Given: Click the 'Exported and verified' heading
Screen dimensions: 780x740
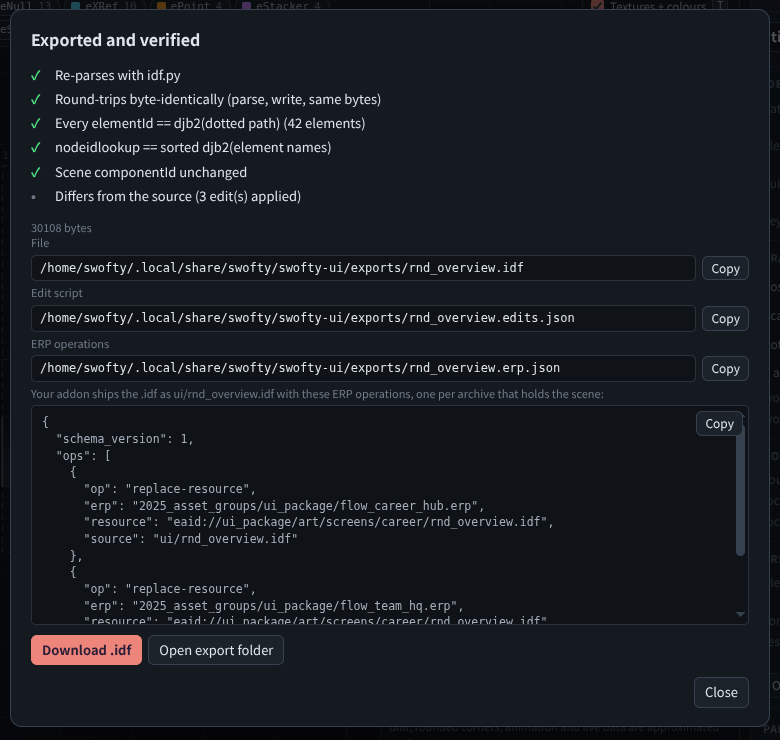Looking at the screenshot, I should (115, 40).
